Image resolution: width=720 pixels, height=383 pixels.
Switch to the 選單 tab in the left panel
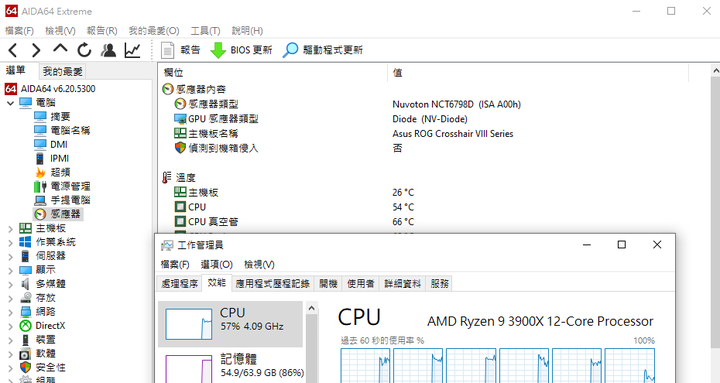(16, 71)
